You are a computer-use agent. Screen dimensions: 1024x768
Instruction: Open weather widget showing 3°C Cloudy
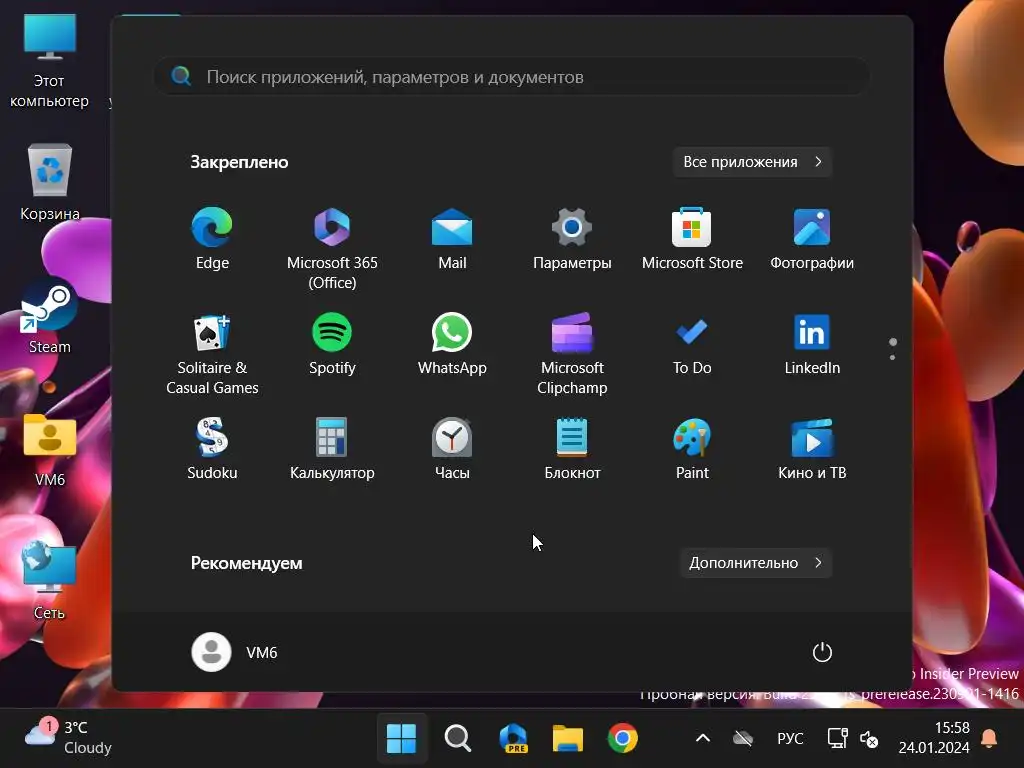[69, 737]
